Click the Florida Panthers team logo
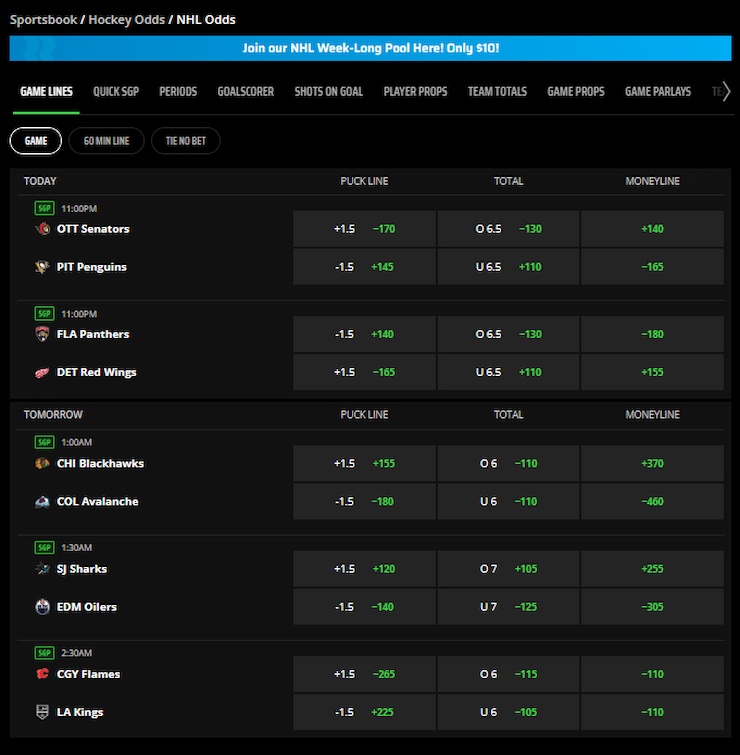The height and width of the screenshot is (755, 740). [x=42, y=334]
